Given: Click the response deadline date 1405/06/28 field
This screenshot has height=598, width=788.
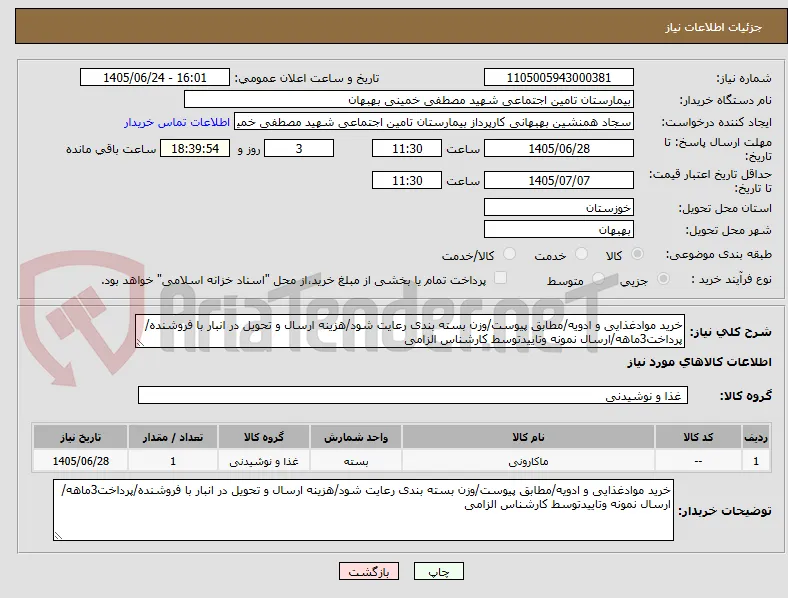Looking at the screenshot, I should (x=558, y=149).
